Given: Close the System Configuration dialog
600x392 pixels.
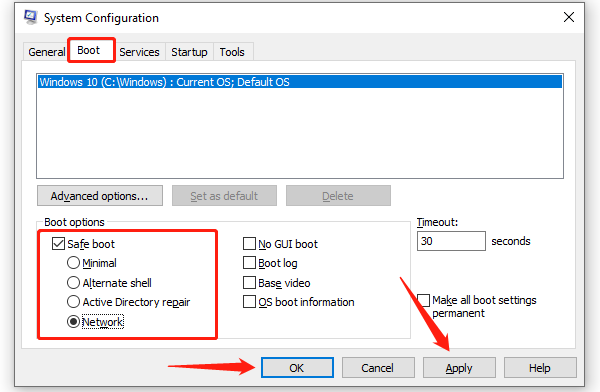Looking at the screenshot, I should [569, 17].
